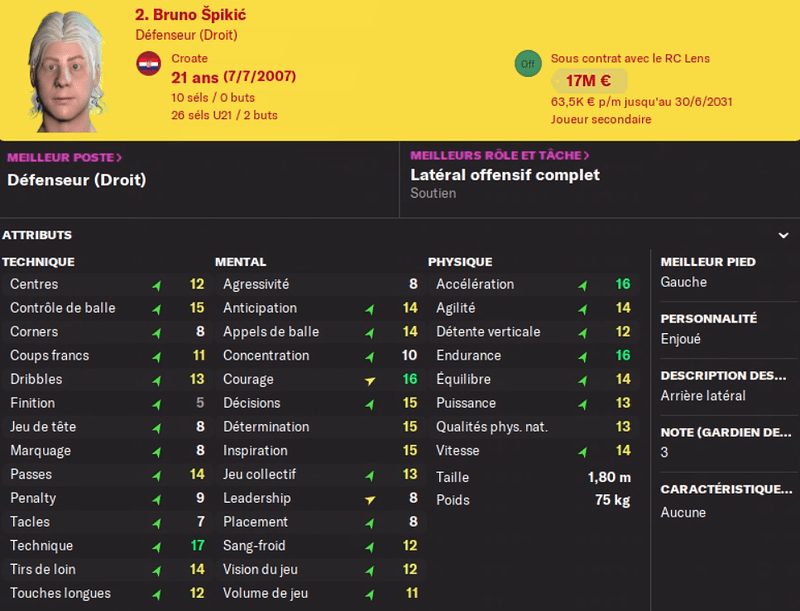800x611 pixels.
Task: Click the green arrow beside Vitesse
Action: 583,451
